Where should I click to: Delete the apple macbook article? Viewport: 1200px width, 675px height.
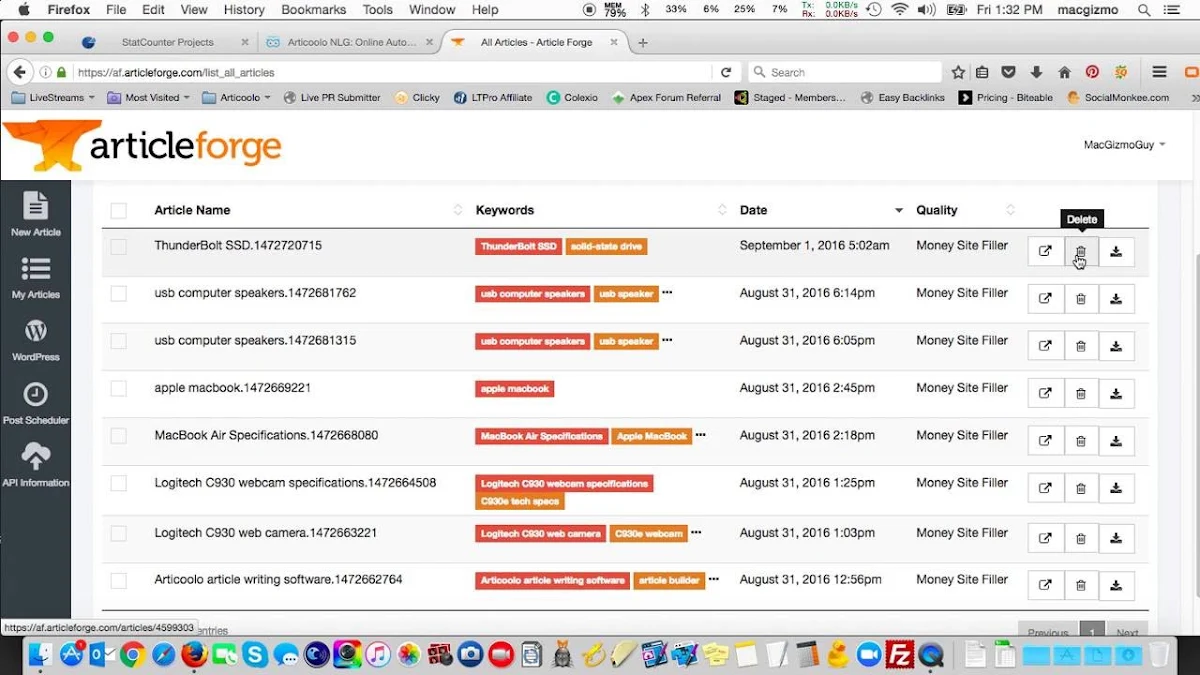1081,394
